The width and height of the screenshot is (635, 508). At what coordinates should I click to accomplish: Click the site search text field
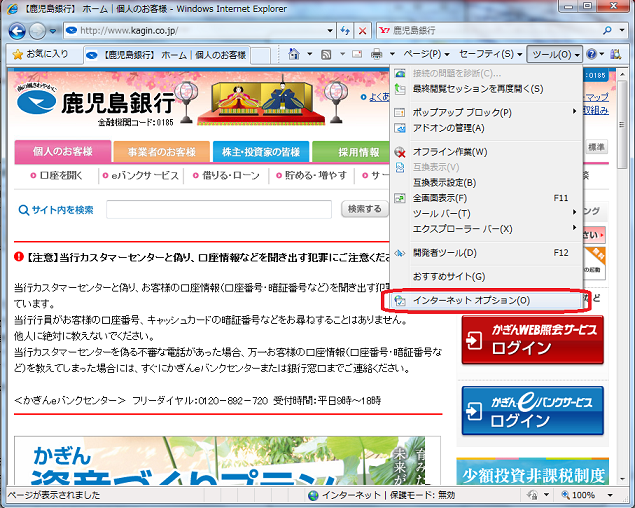[x=219, y=209]
